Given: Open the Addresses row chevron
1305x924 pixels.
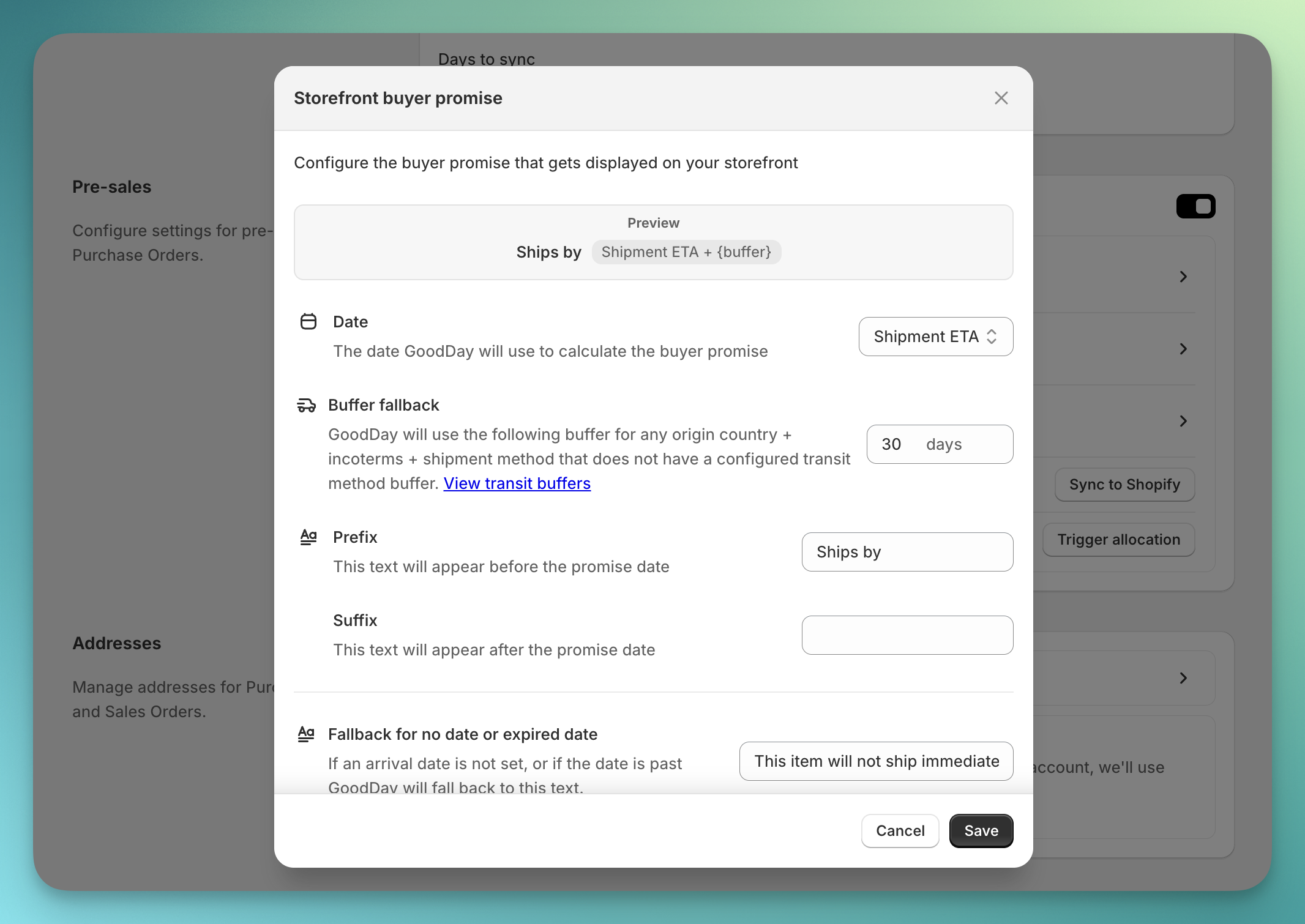Looking at the screenshot, I should (1183, 678).
